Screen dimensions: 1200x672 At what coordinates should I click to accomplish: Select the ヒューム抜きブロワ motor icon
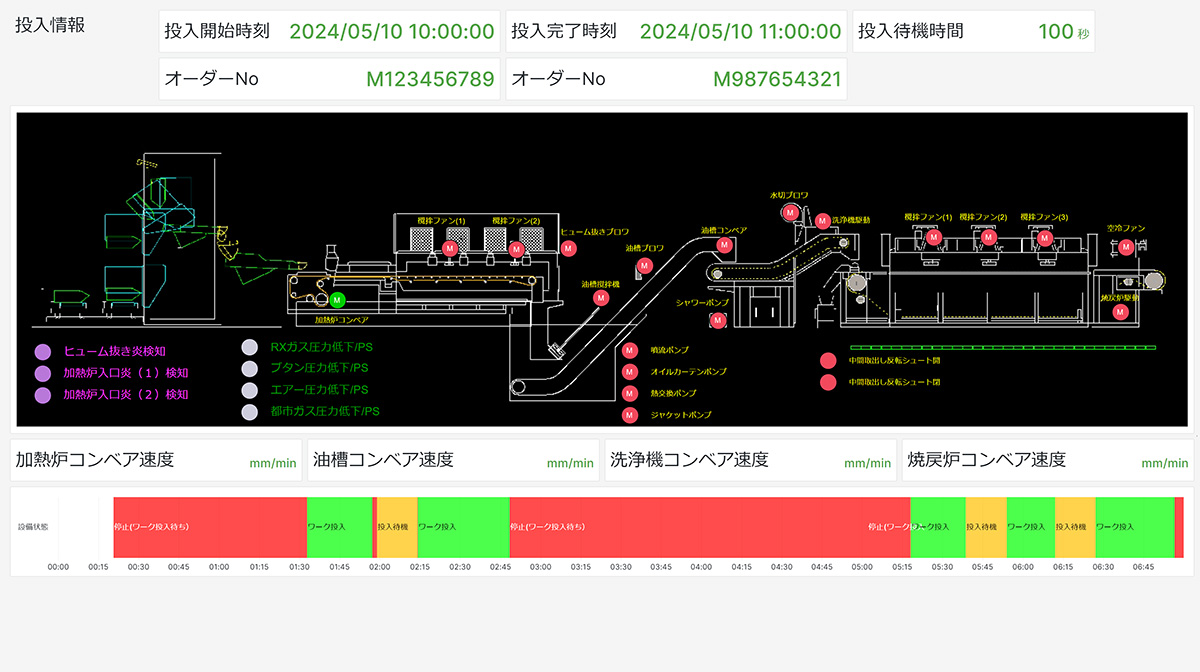(568, 250)
